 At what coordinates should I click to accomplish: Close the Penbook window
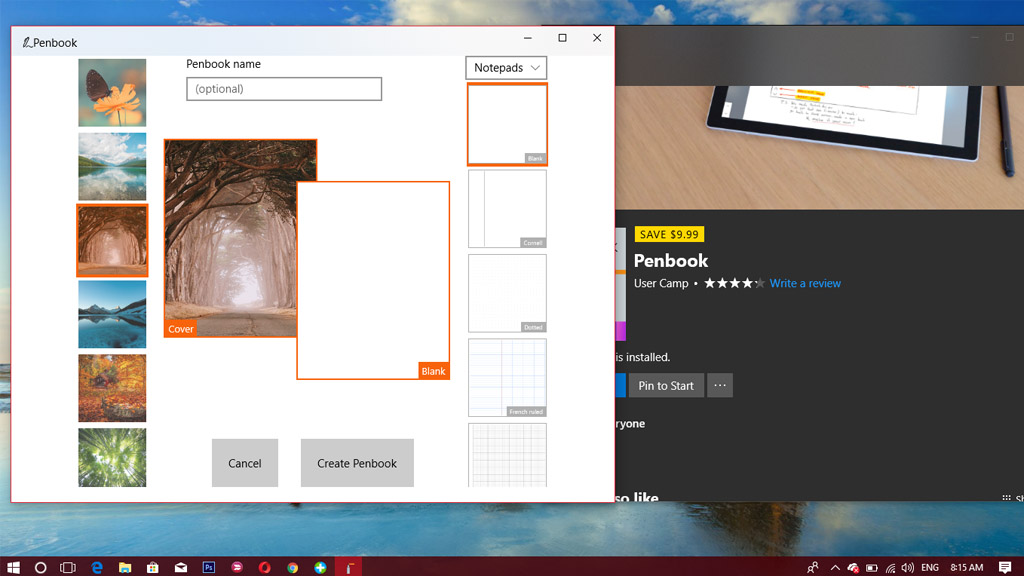pos(597,38)
